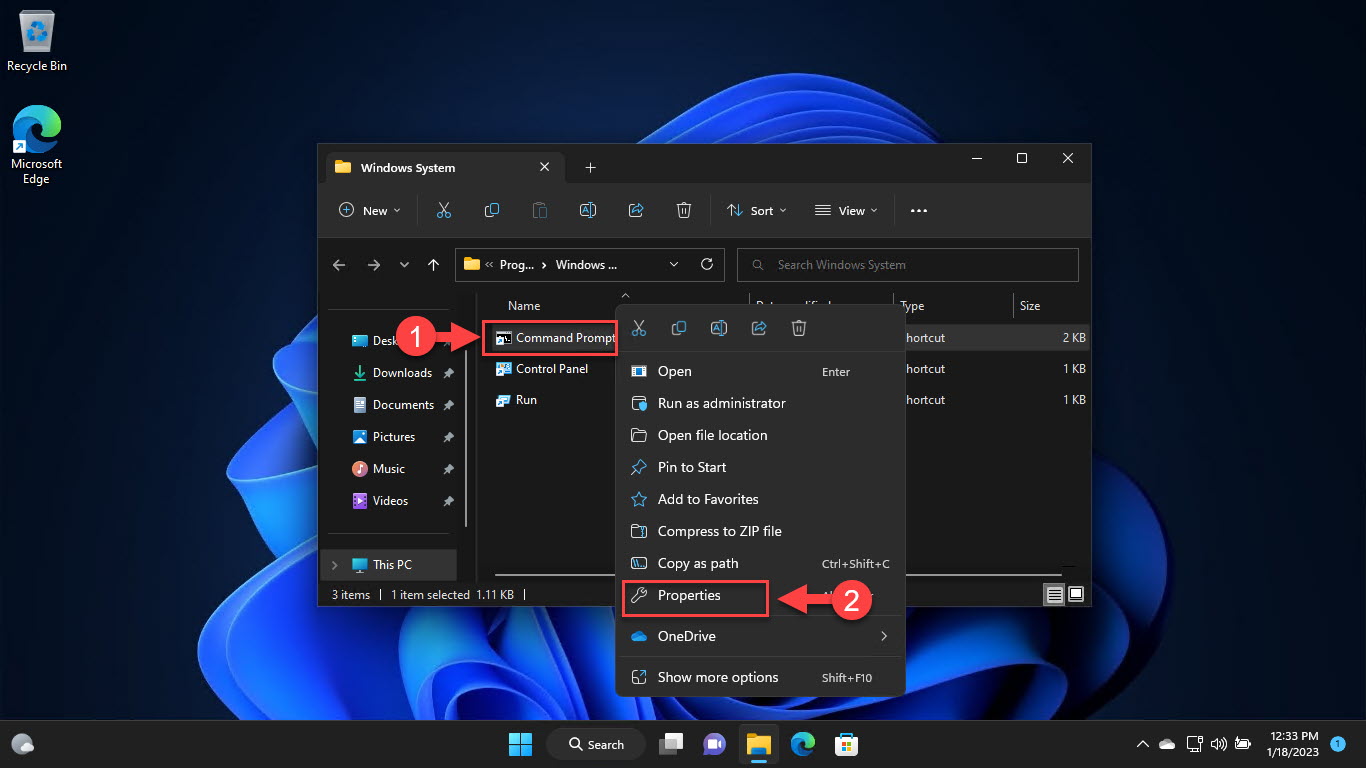Navigate up one folder level

click(433, 265)
